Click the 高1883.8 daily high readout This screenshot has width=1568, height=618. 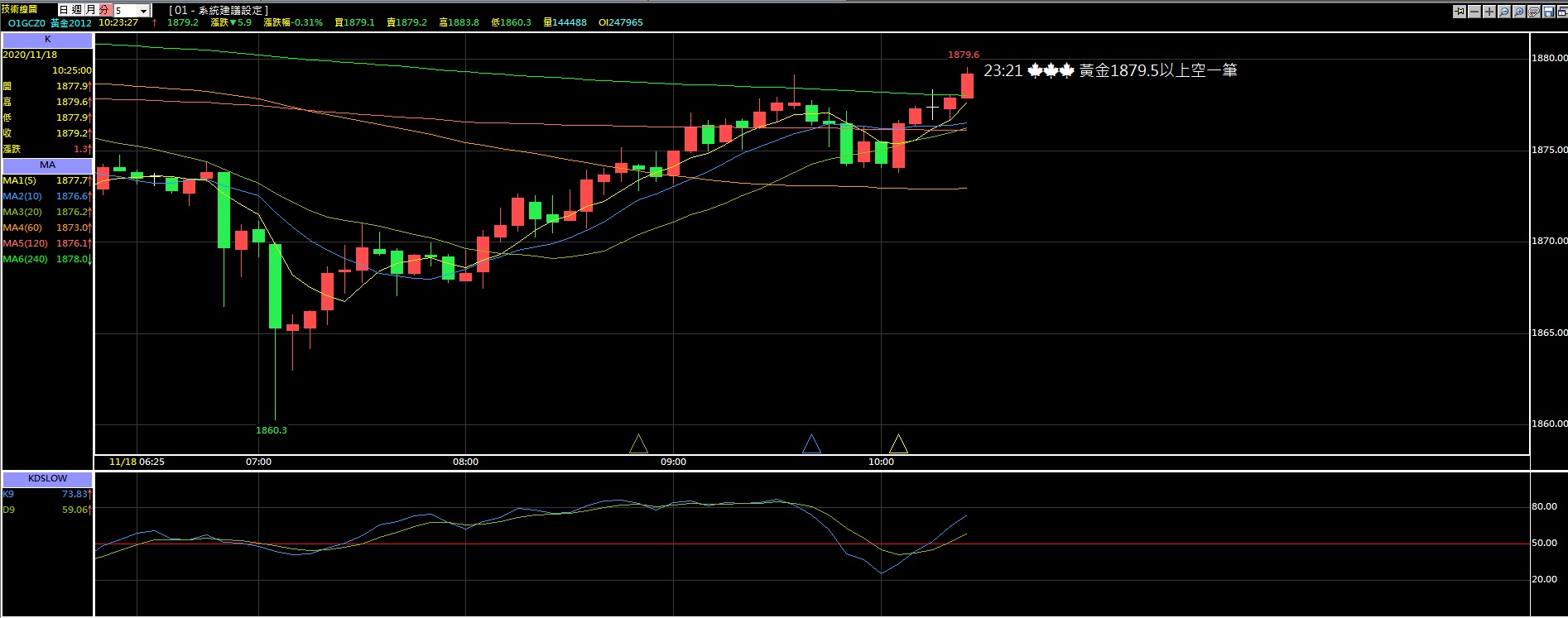click(x=459, y=22)
